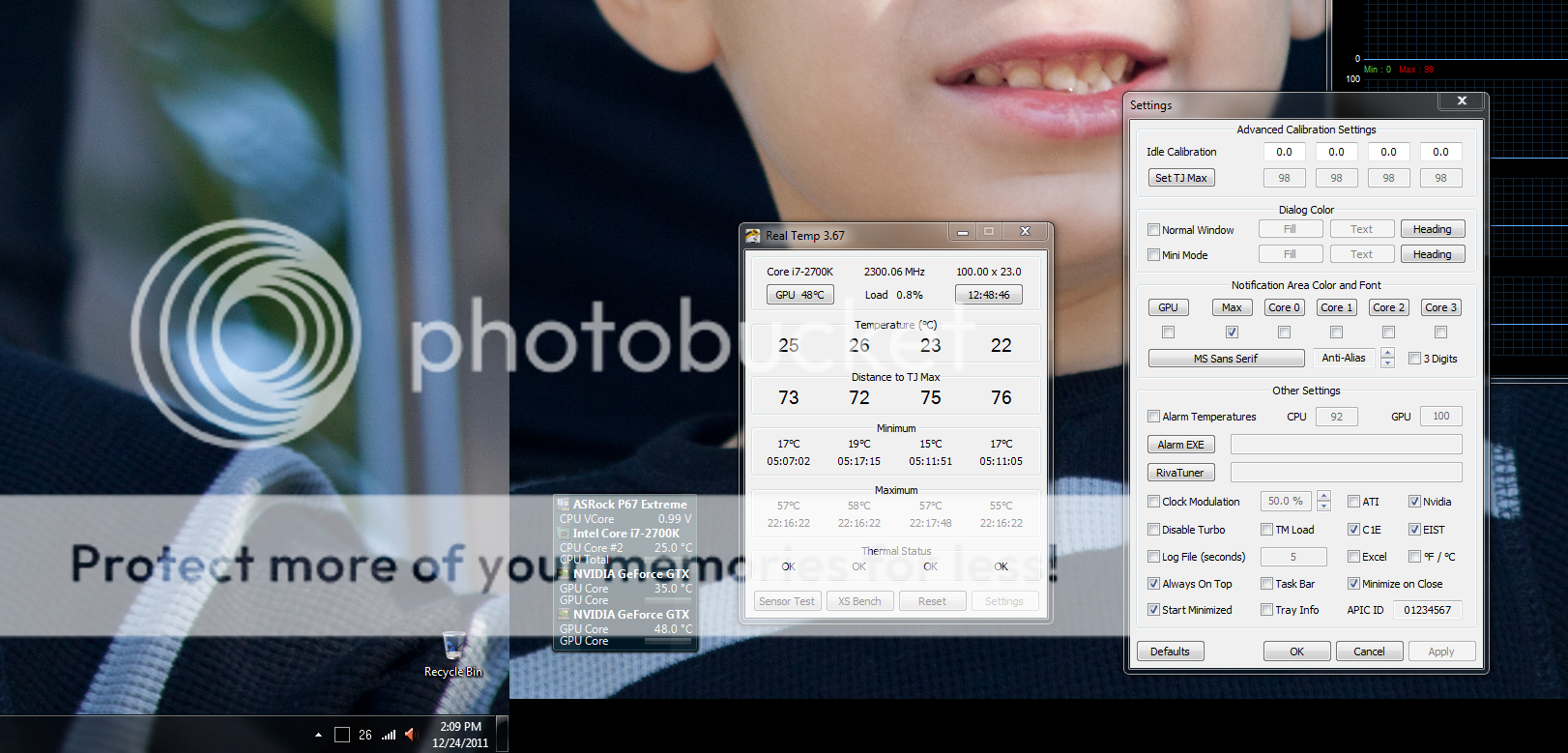Open XS Bench in Real Temp
This screenshot has width=1568, height=753.
[859, 601]
